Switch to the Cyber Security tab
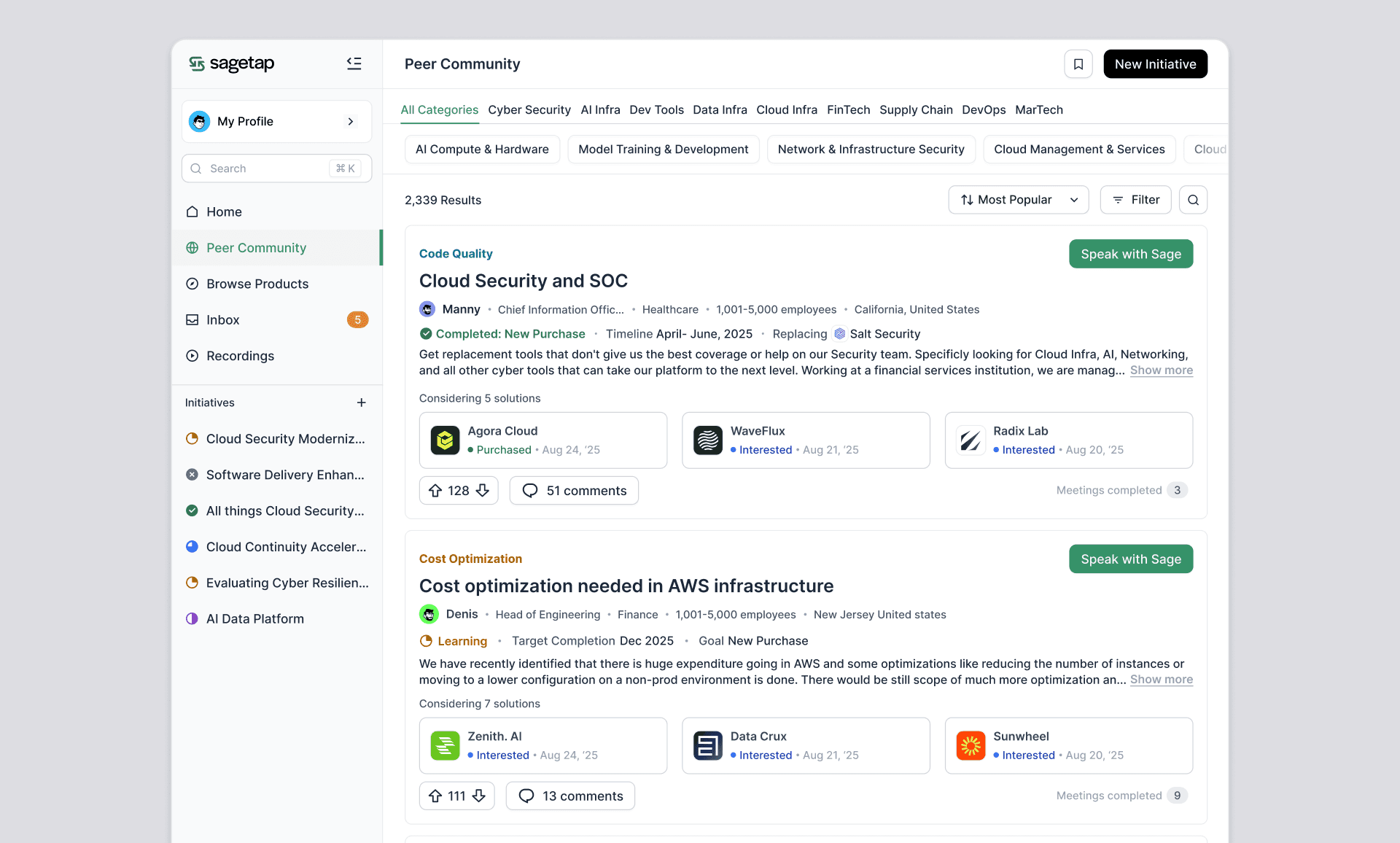Image resolution: width=1400 pixels, height=843 pixels. [x=529, y=110]
